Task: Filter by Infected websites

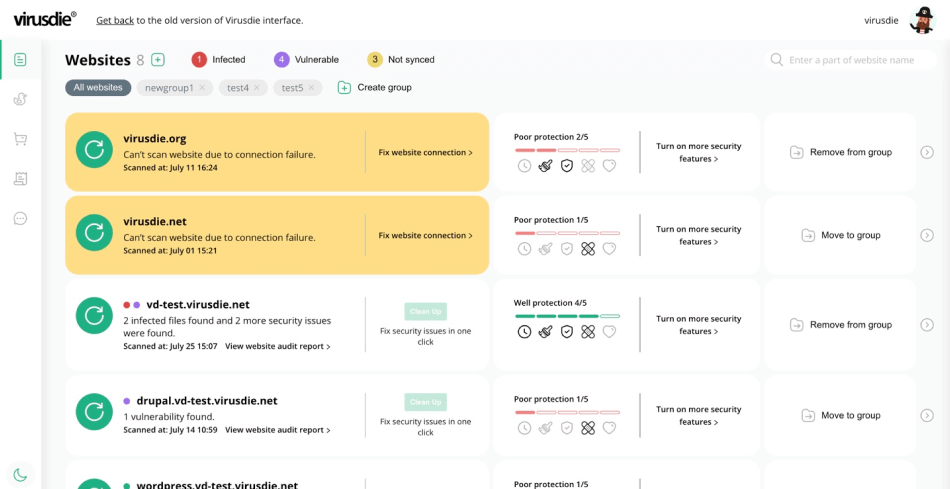Action: pos(219,59)
